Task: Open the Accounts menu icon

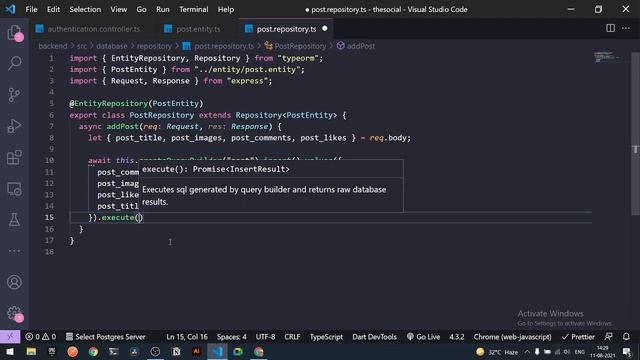Action: (14, 282)
